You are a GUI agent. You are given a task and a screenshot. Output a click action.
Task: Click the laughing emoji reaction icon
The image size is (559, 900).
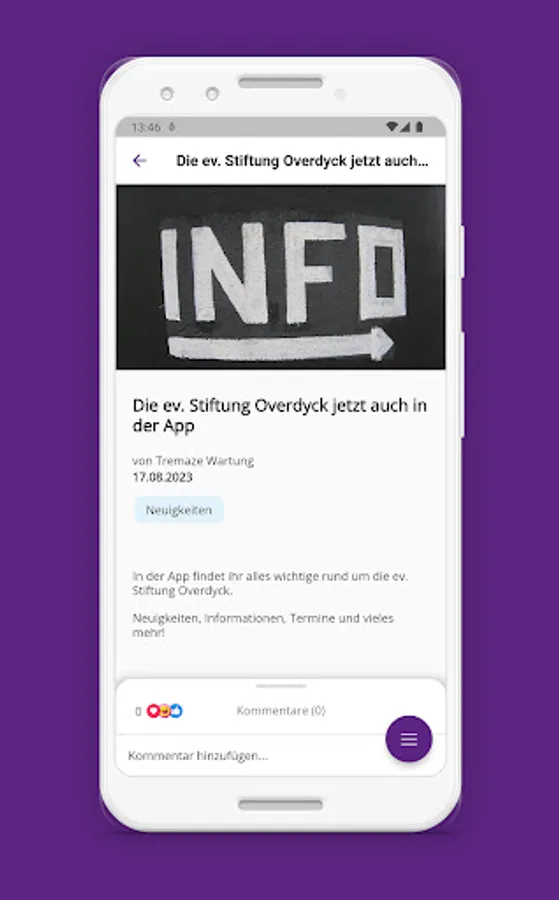point(165,711)
